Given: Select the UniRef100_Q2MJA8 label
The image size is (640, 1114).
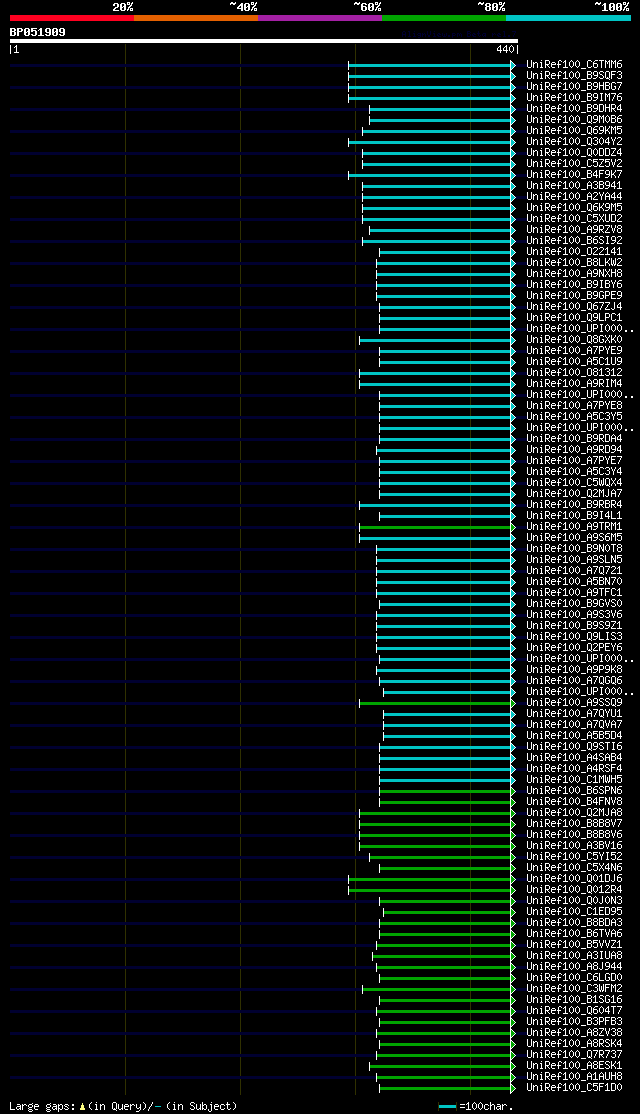Looking at the screenshot, I should coord(575,813).
